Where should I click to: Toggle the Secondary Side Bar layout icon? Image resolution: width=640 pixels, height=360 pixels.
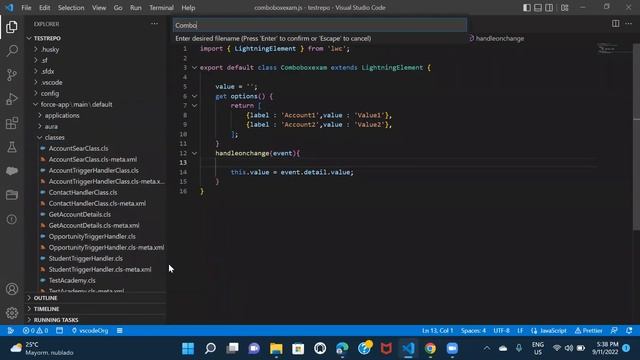[x=549, y=7]
